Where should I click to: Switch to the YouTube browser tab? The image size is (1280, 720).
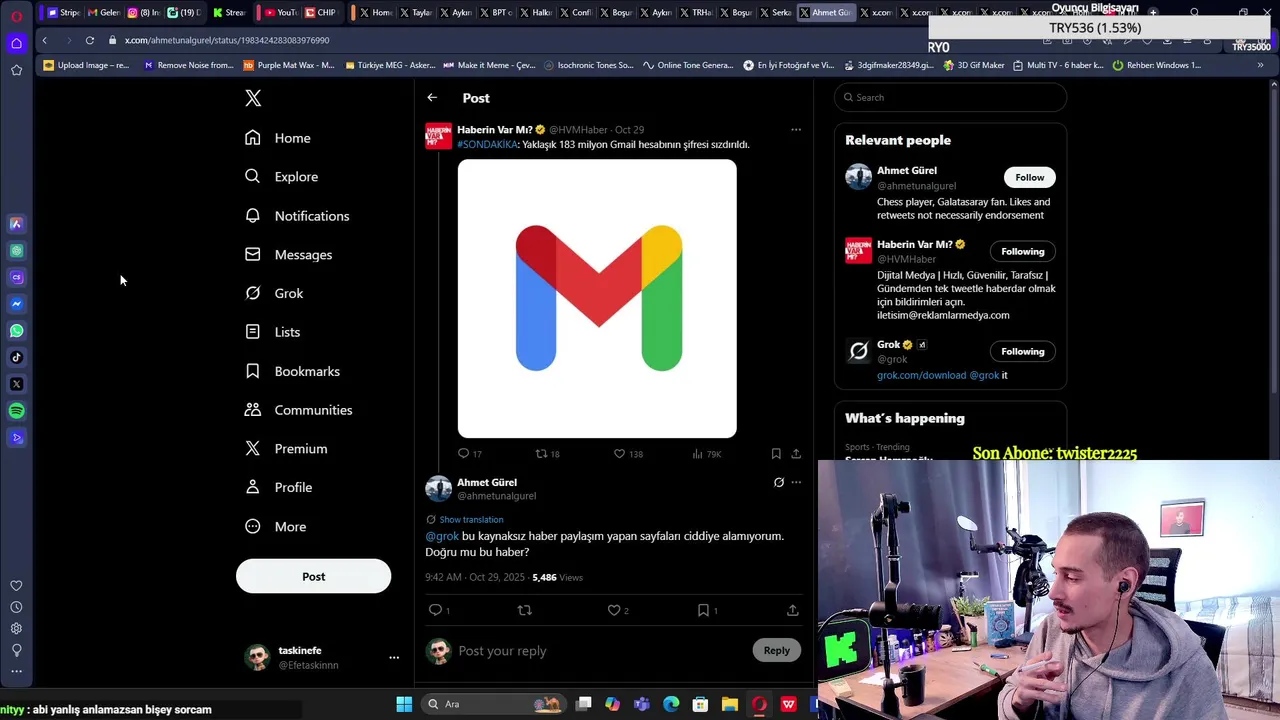279,12
